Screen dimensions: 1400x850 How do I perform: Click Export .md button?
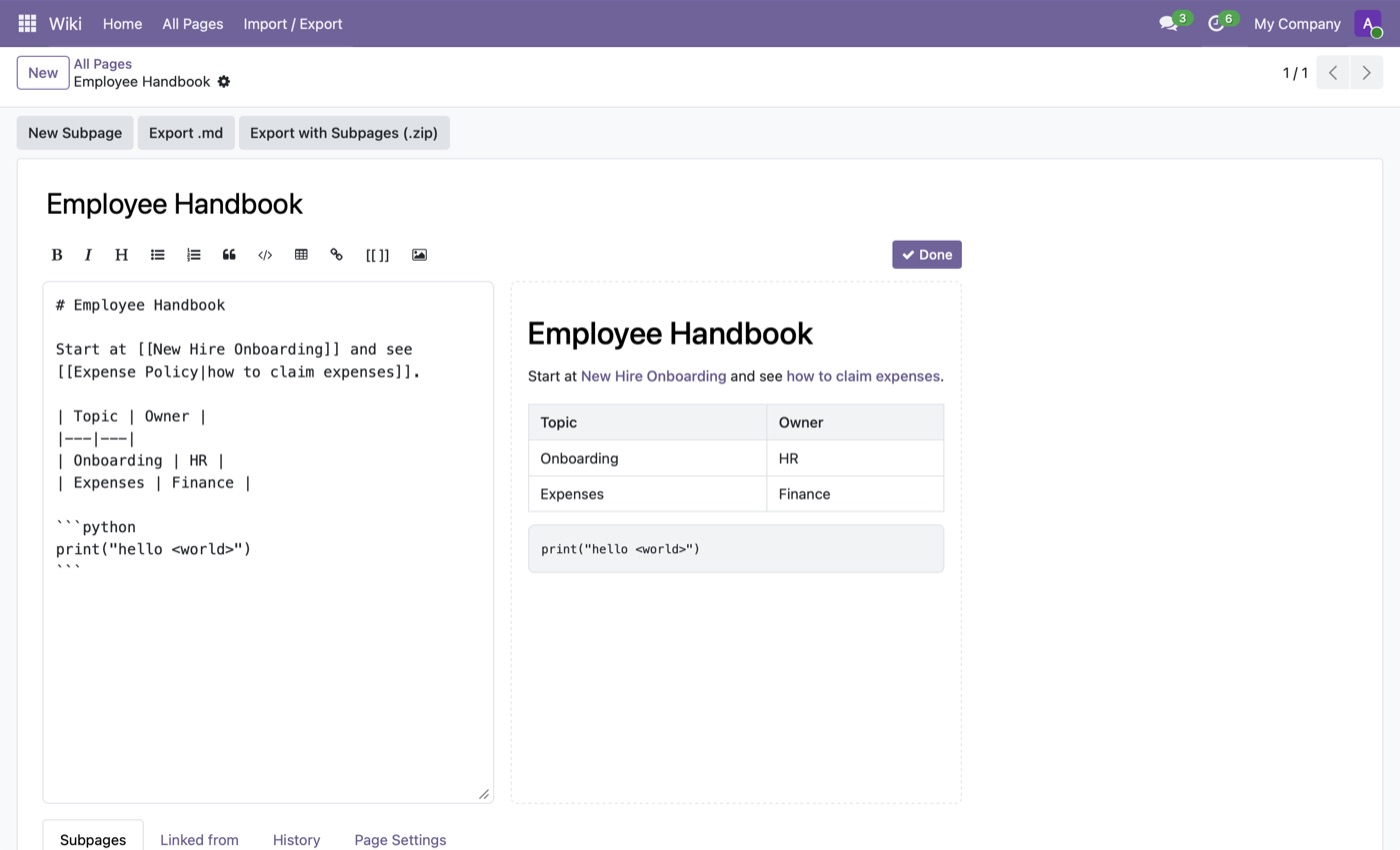(186, 133)
